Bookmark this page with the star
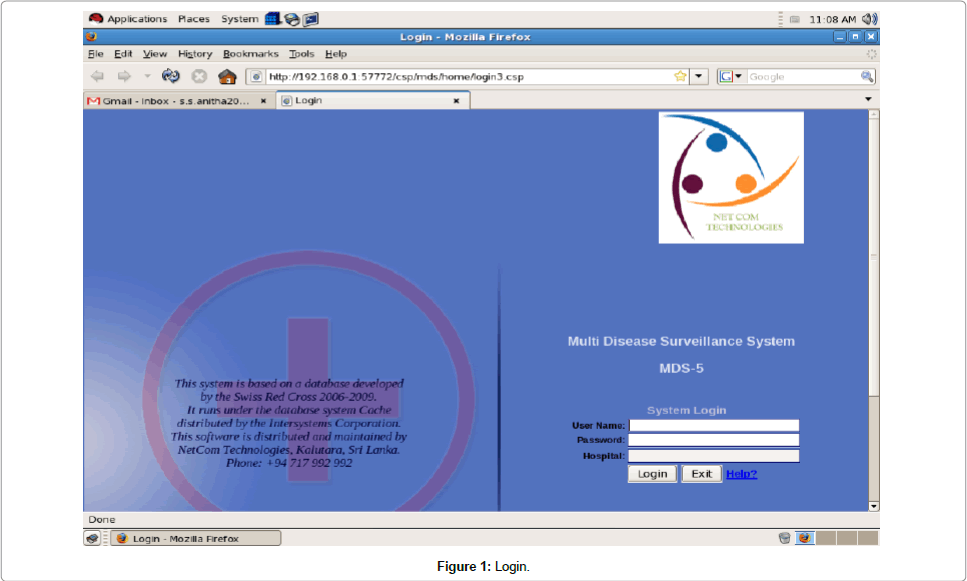The width and height of the screenshot is (967, 581). 680,76
